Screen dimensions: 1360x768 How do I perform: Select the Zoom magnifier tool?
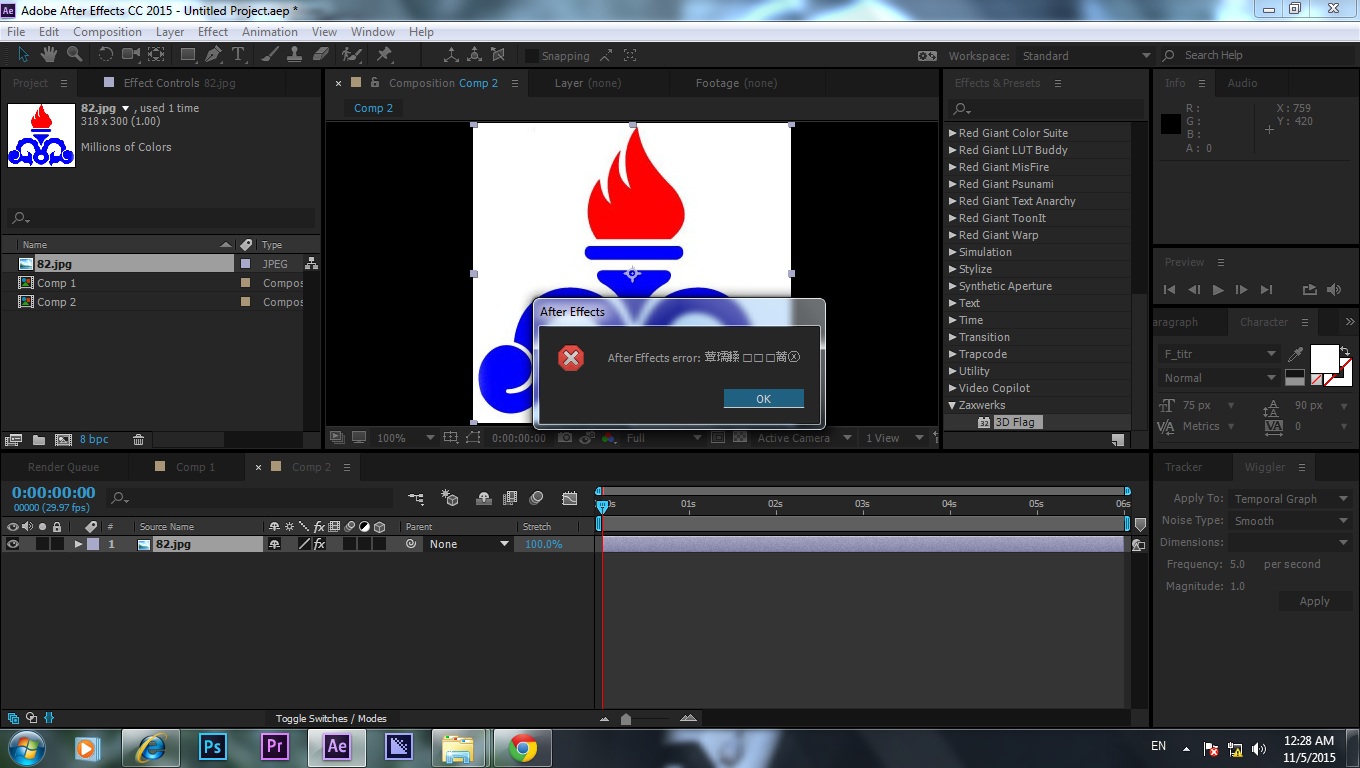pyautogui.click(x=75, y=55)
